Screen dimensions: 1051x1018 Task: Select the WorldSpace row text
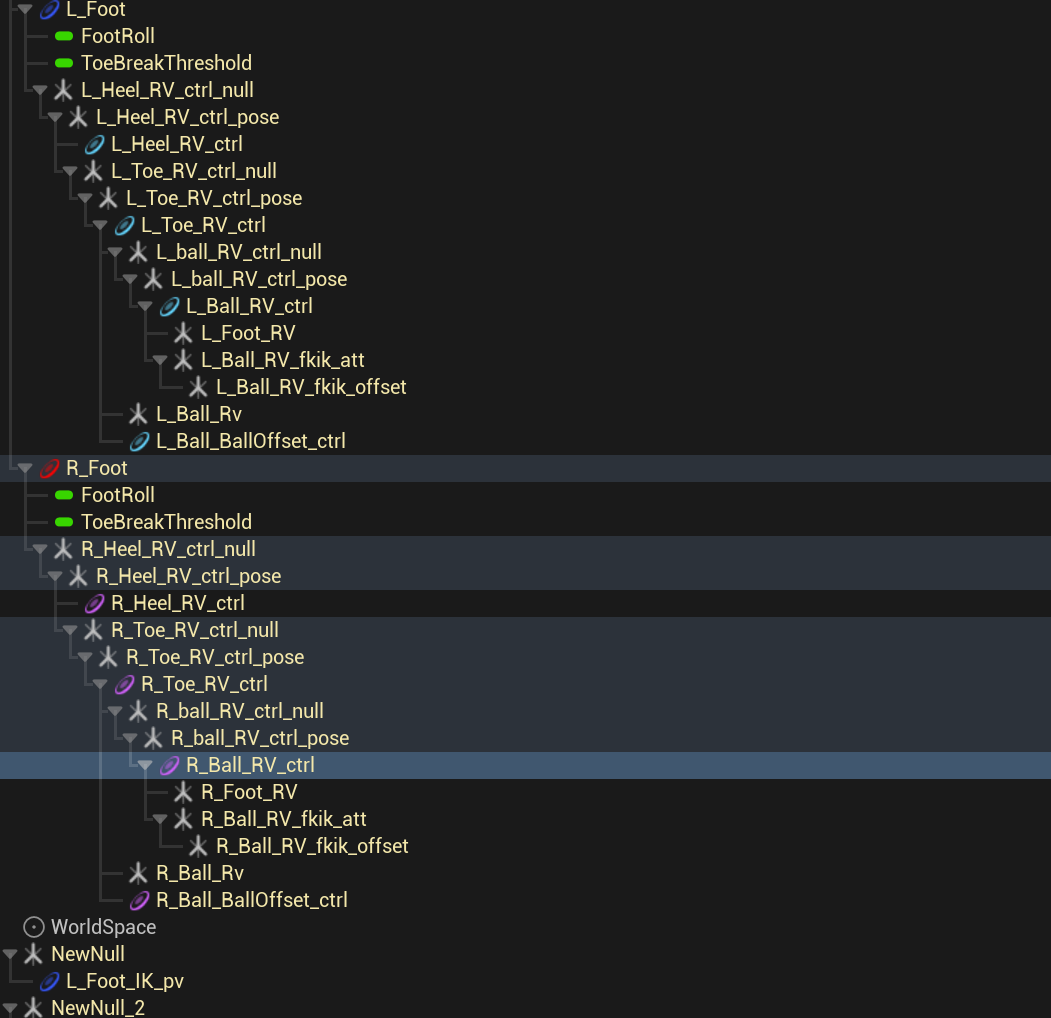pyautogui.click(x=104, y=927)
